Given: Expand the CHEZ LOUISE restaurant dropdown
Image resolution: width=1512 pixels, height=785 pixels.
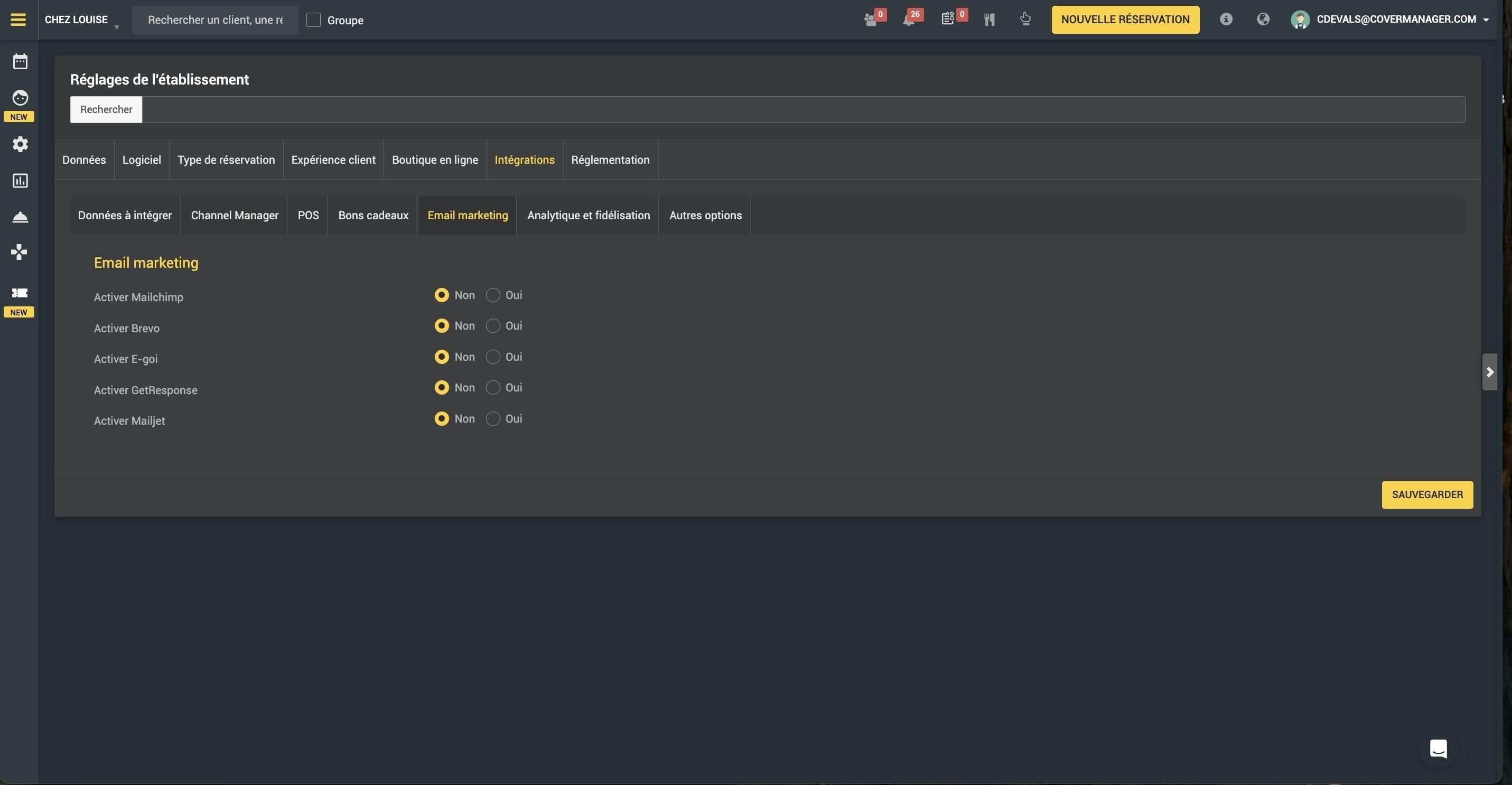Looking at the screenshot, I should [x=82, y=20].
